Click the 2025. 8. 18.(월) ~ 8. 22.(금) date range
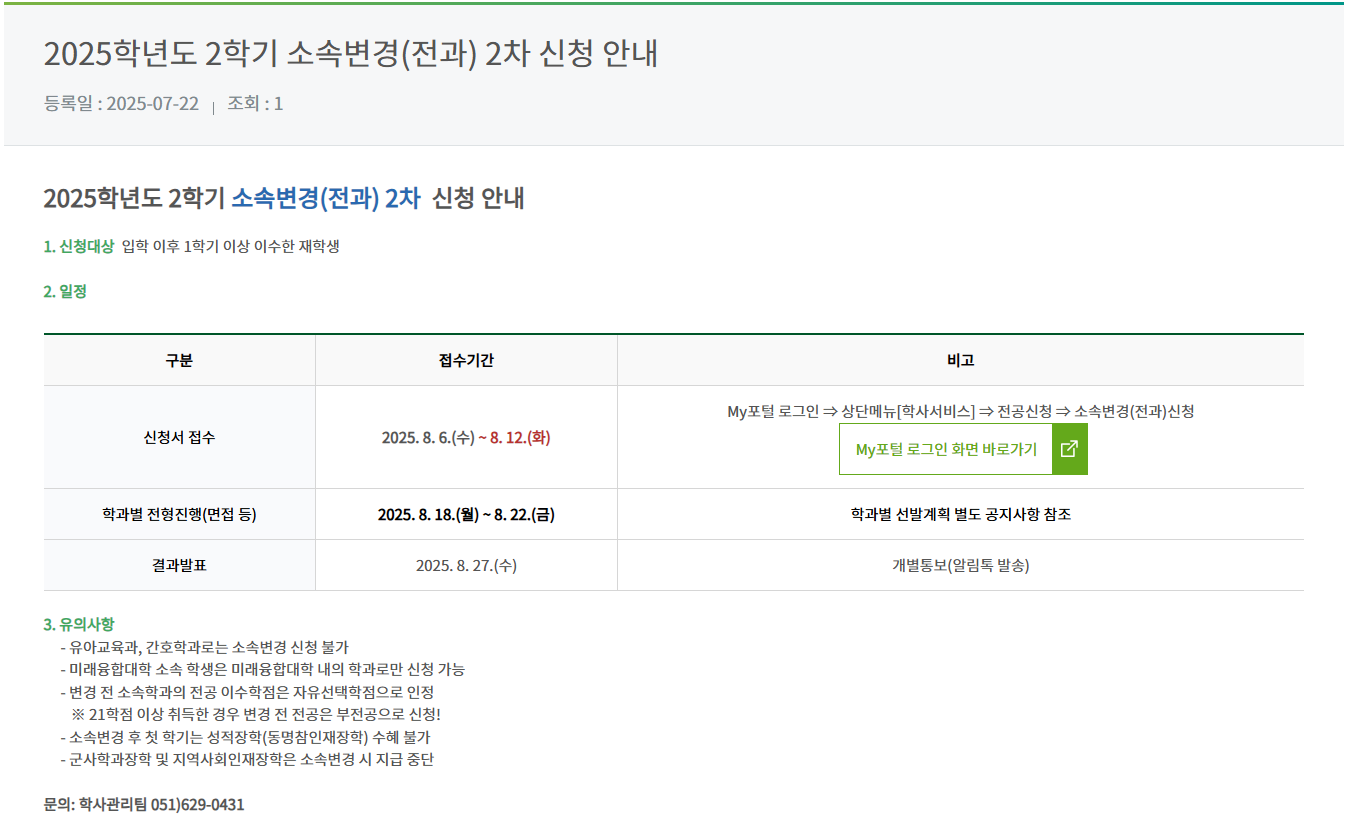1348x817 pixels. pos(466,514)
